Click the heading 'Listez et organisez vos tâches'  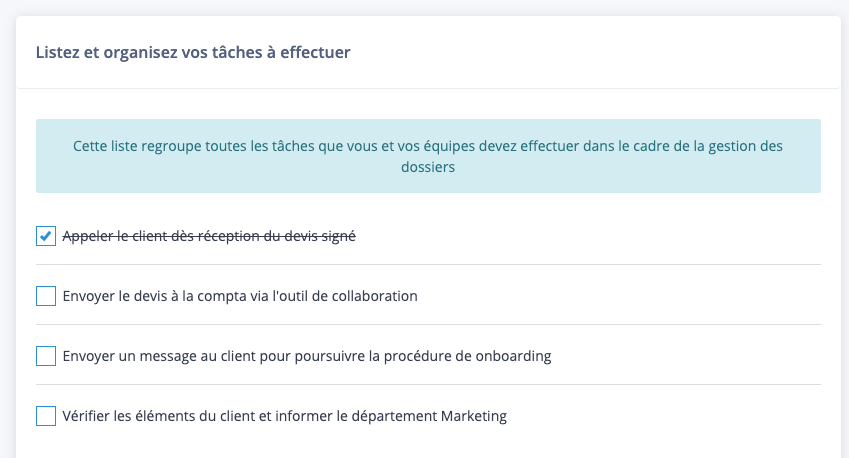[193, 52]
